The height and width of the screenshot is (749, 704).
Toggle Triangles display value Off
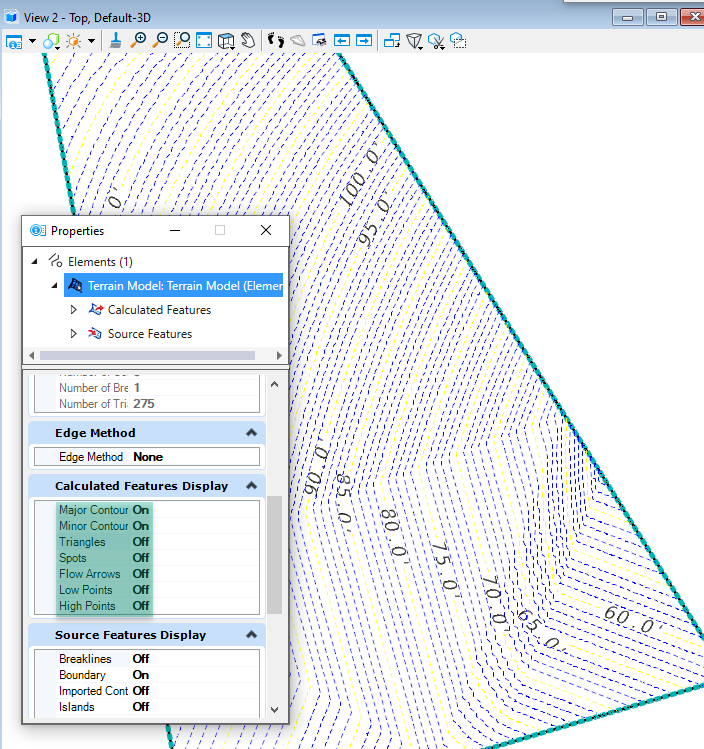(x=141, y=542)
